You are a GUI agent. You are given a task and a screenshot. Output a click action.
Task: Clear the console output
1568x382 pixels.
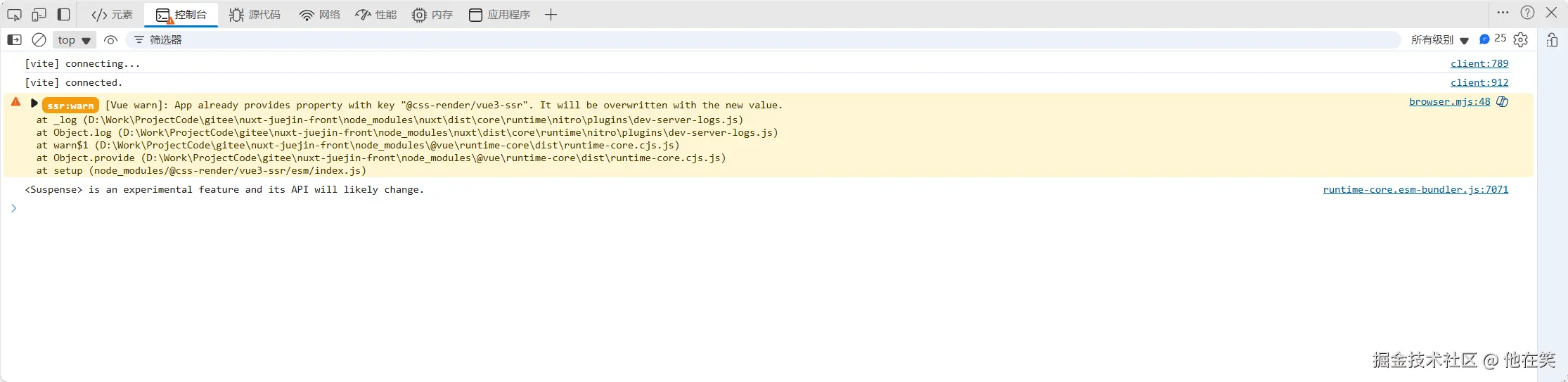point(39,40)
